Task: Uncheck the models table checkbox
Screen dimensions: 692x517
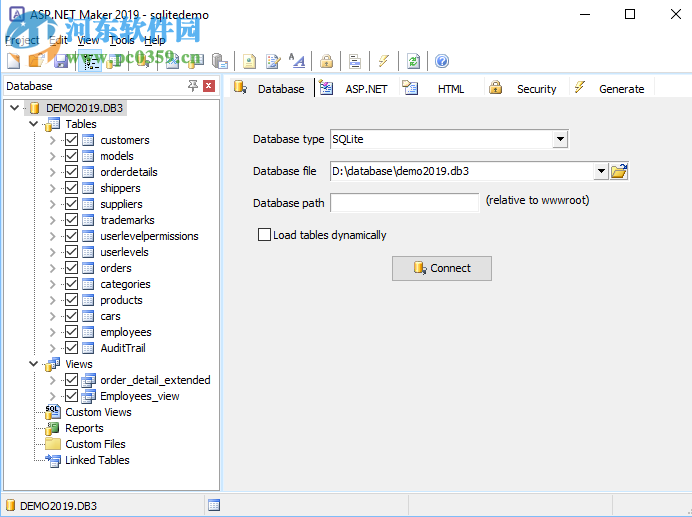Action: [71, 156]
